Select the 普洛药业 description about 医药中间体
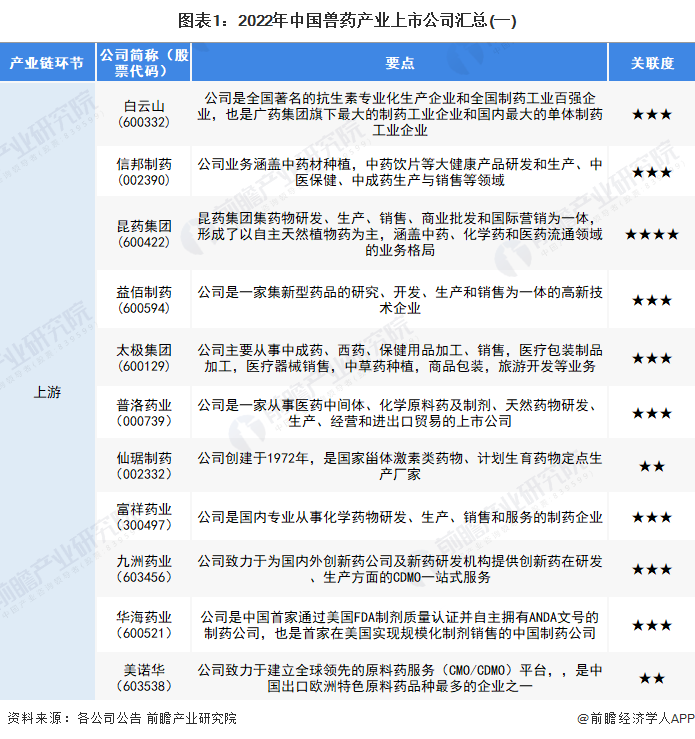 [x=400, y=413]
